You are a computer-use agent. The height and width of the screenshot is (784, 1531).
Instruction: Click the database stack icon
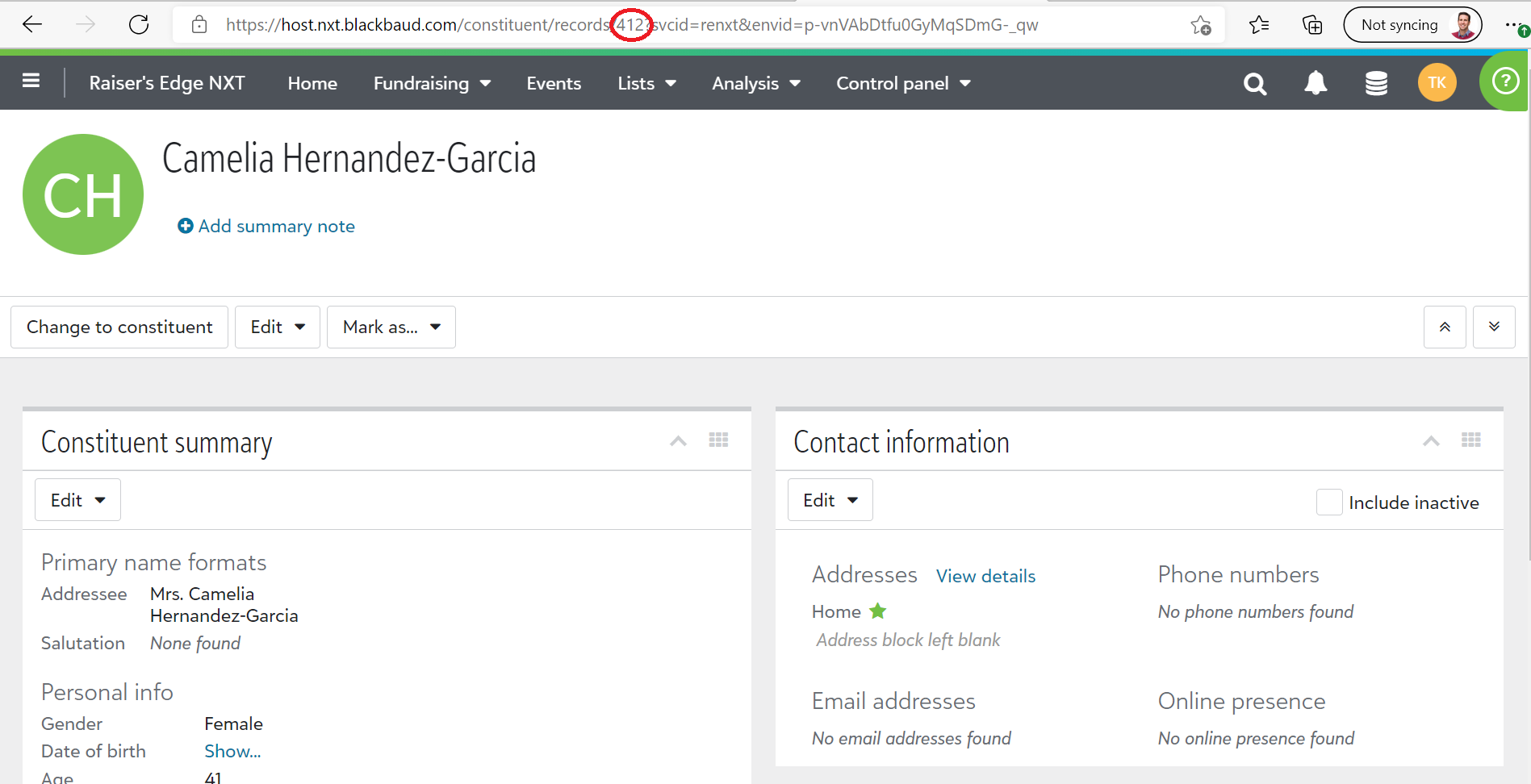click(x=1376, y=83)
